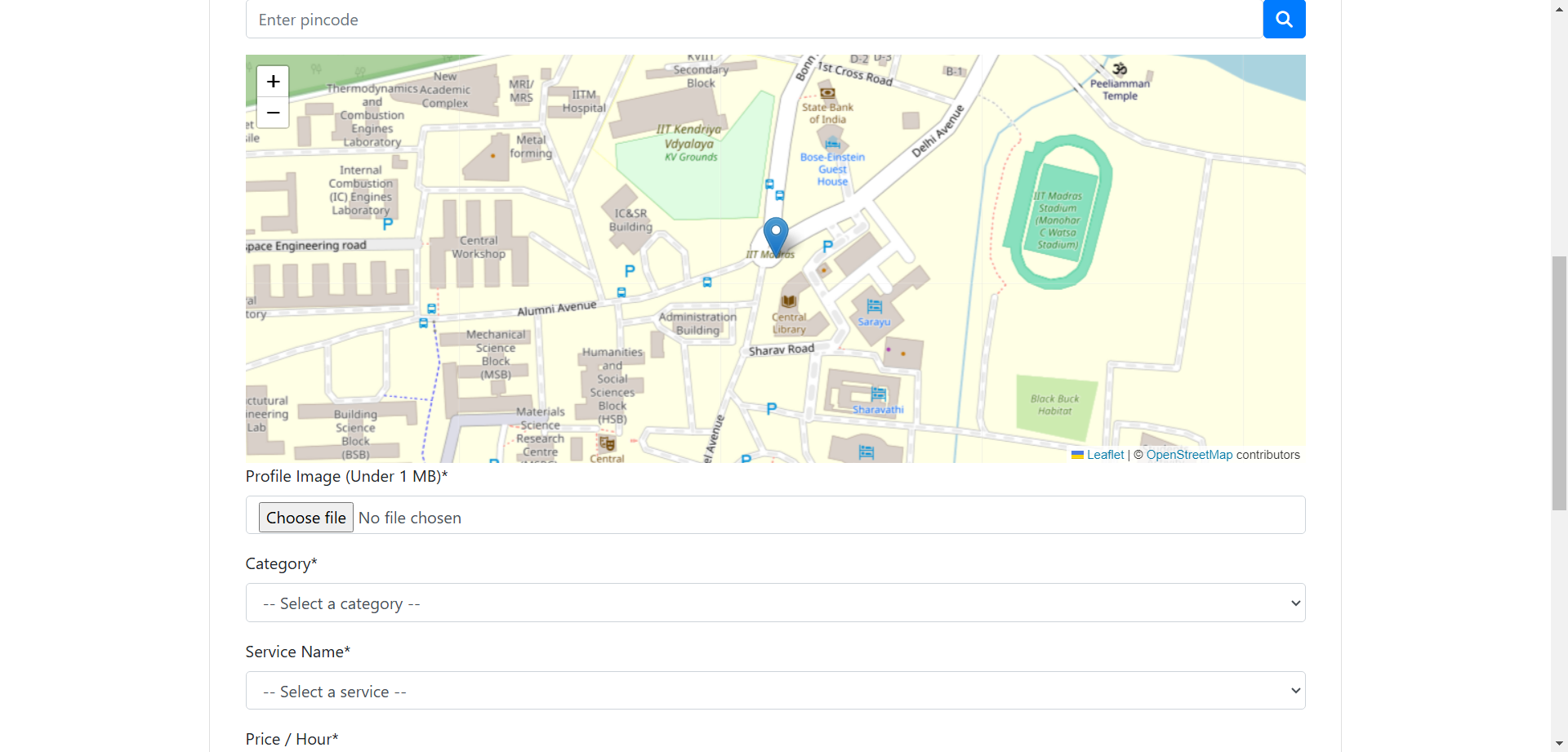Click the Black Buck Habitat label
The image size is (1568, 752).
coord(1054,405)
